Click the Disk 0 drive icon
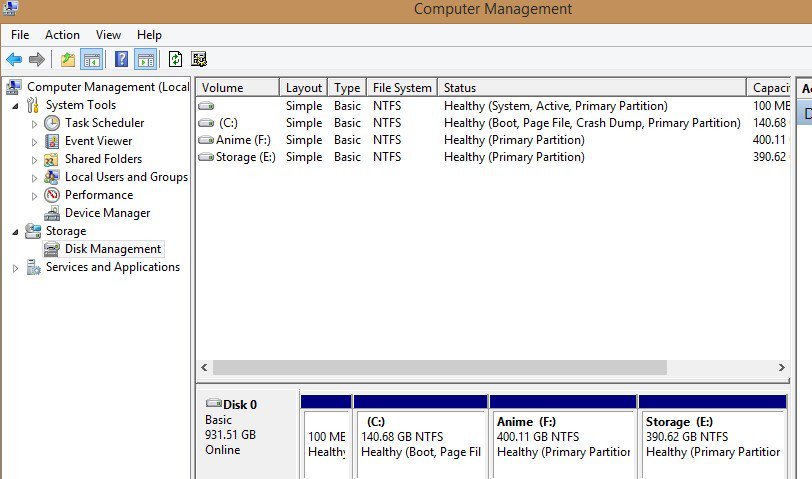The height and width of the screenshot is (479, 812). click(213, 403)
